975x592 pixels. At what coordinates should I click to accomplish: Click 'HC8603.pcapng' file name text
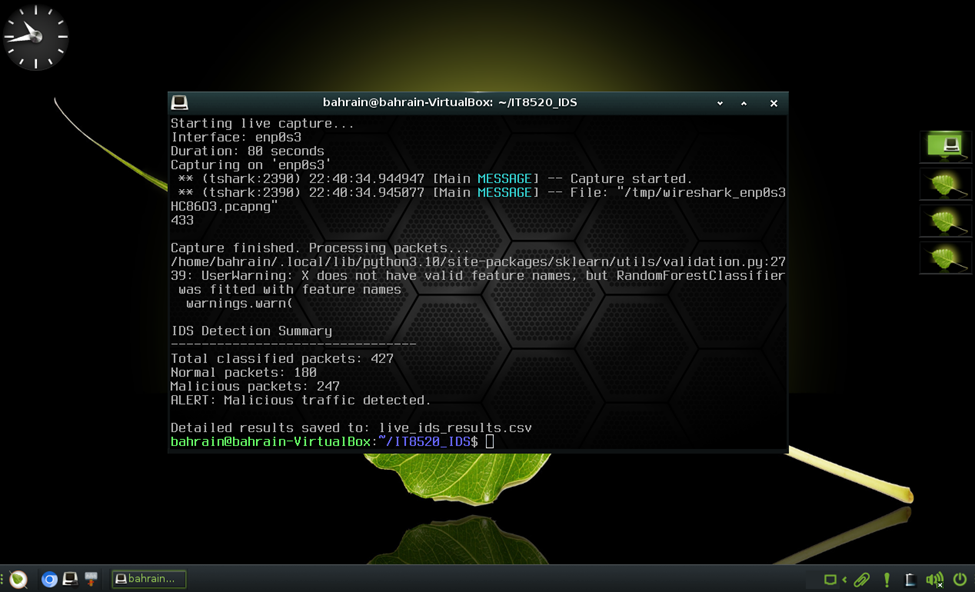[x=224, y=206]
